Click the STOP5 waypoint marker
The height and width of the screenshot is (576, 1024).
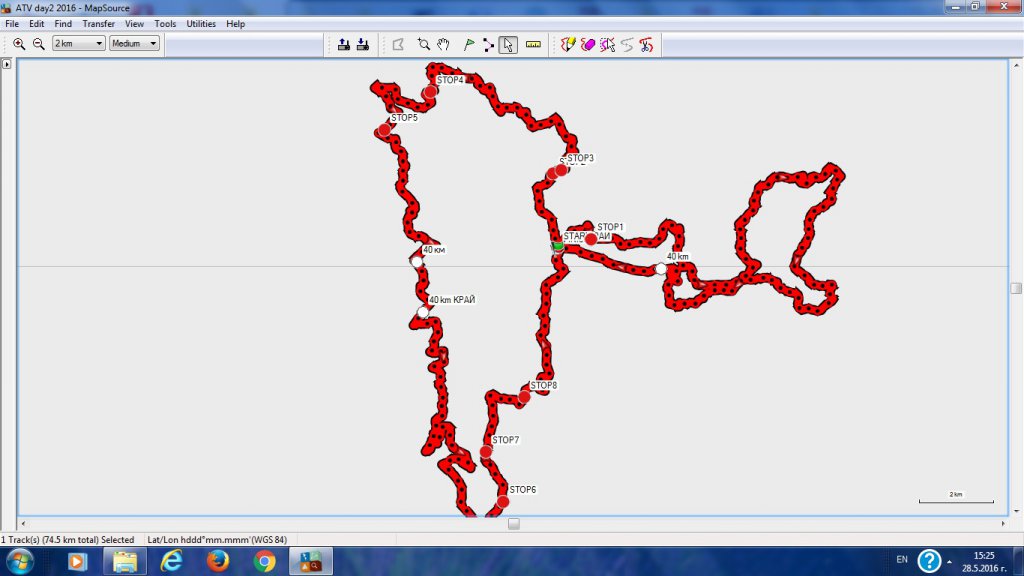[x=384, y=130]
